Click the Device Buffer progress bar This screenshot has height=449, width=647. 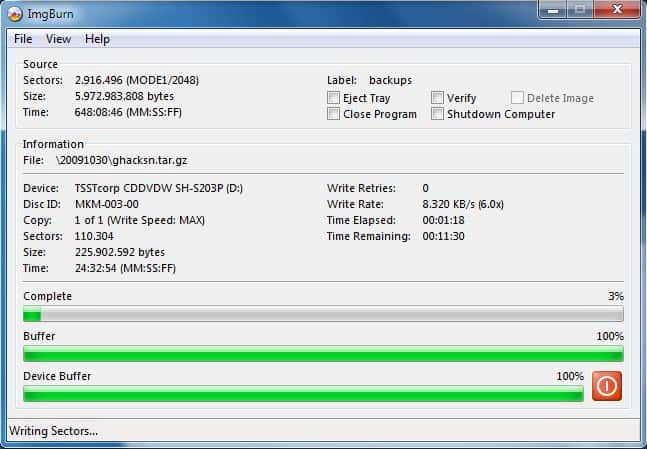click(x=303, y=394)
